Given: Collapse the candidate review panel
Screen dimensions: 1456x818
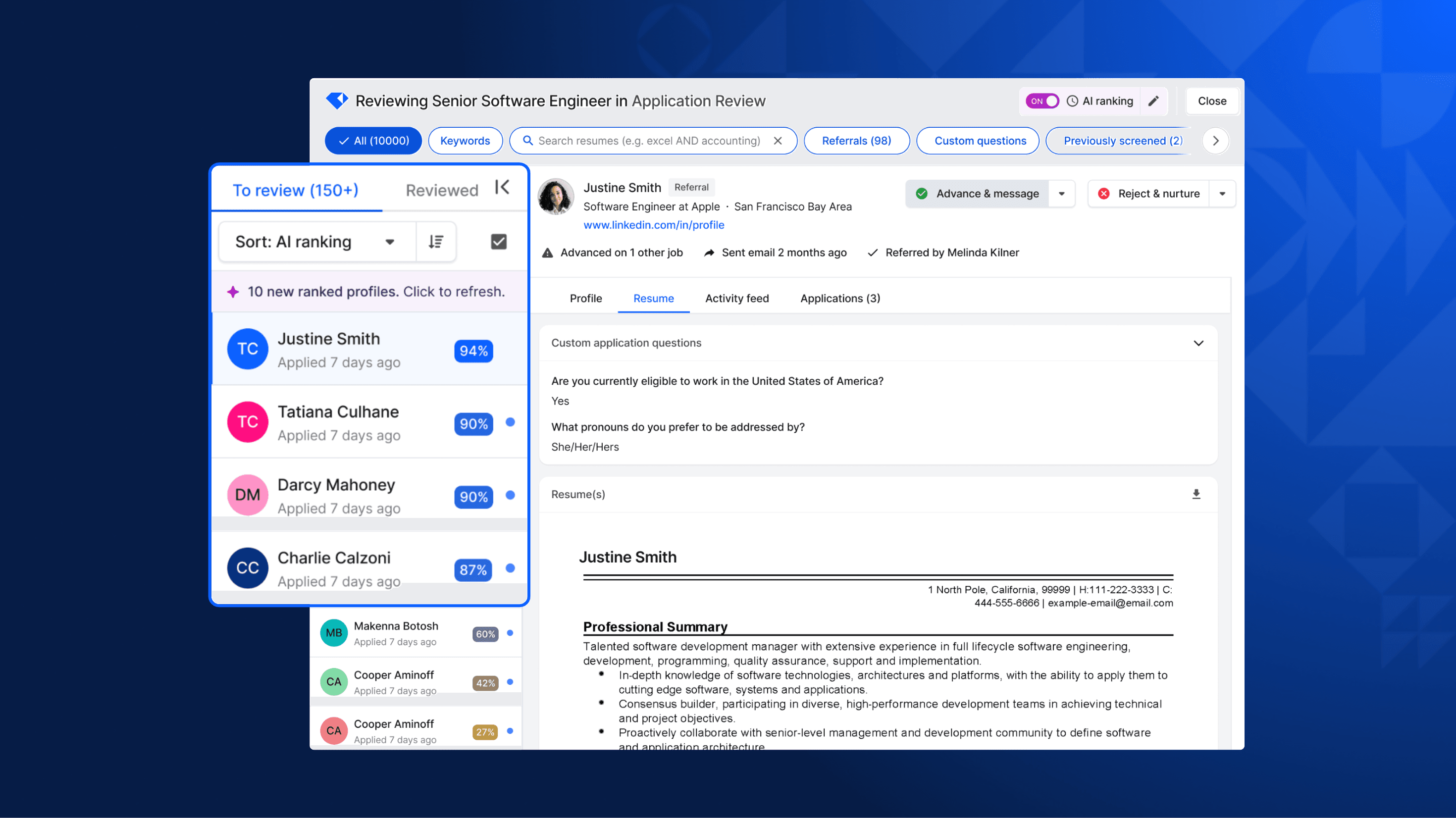Looking at the screenshot, I should 502,188.
